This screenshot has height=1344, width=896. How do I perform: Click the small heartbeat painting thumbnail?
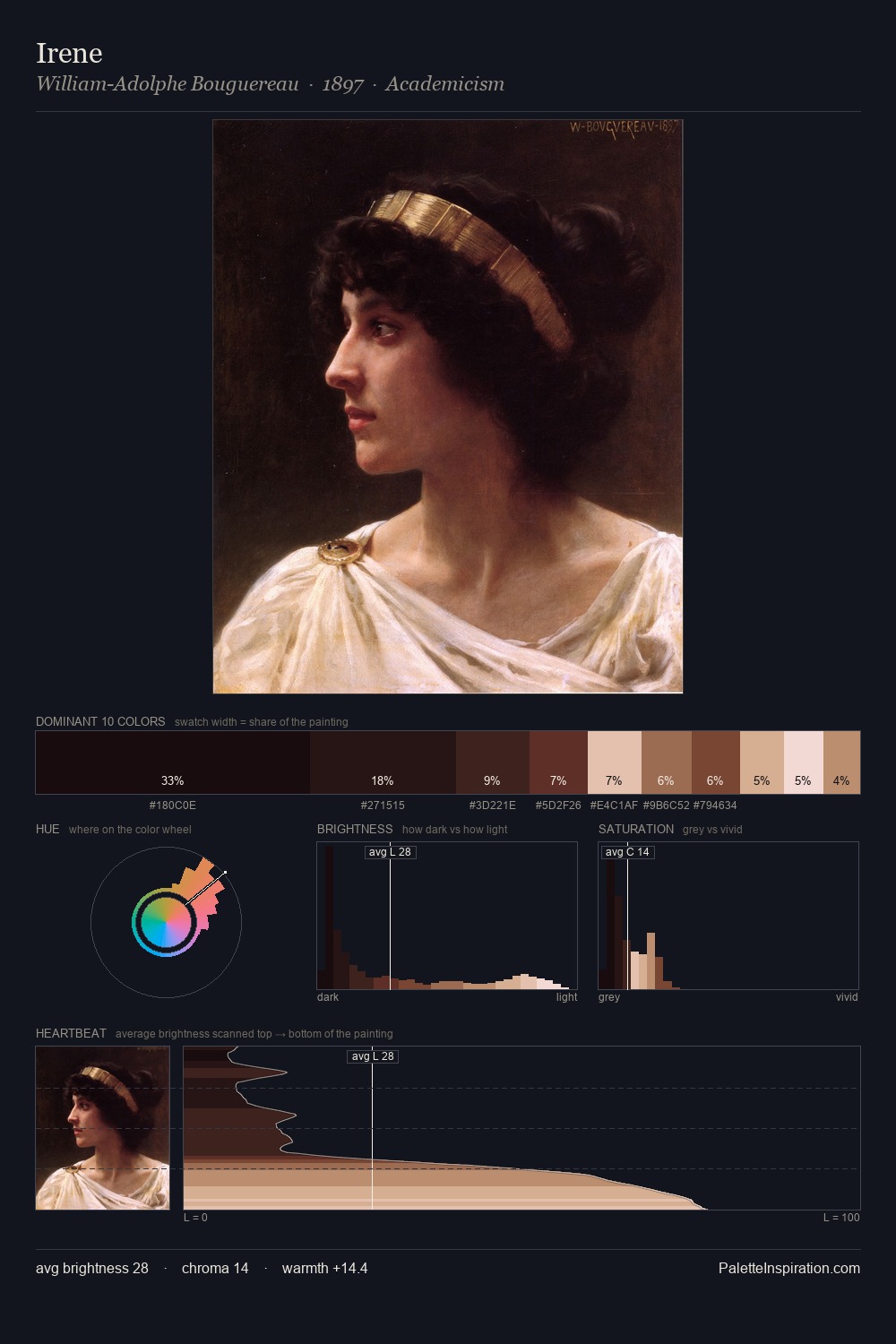tap(102, 1128)
